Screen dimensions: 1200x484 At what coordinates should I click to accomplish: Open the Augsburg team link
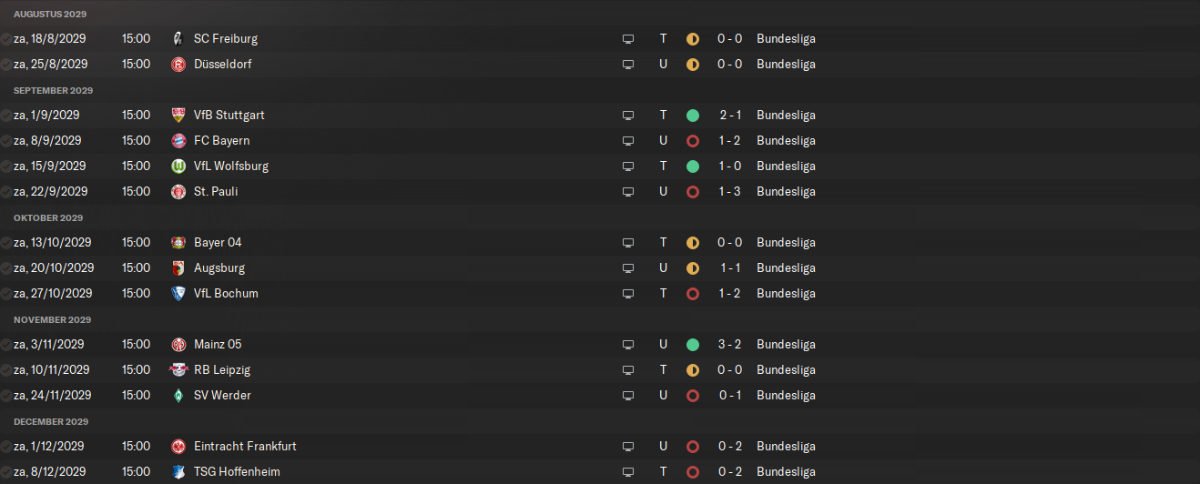(x=219, y=268)
